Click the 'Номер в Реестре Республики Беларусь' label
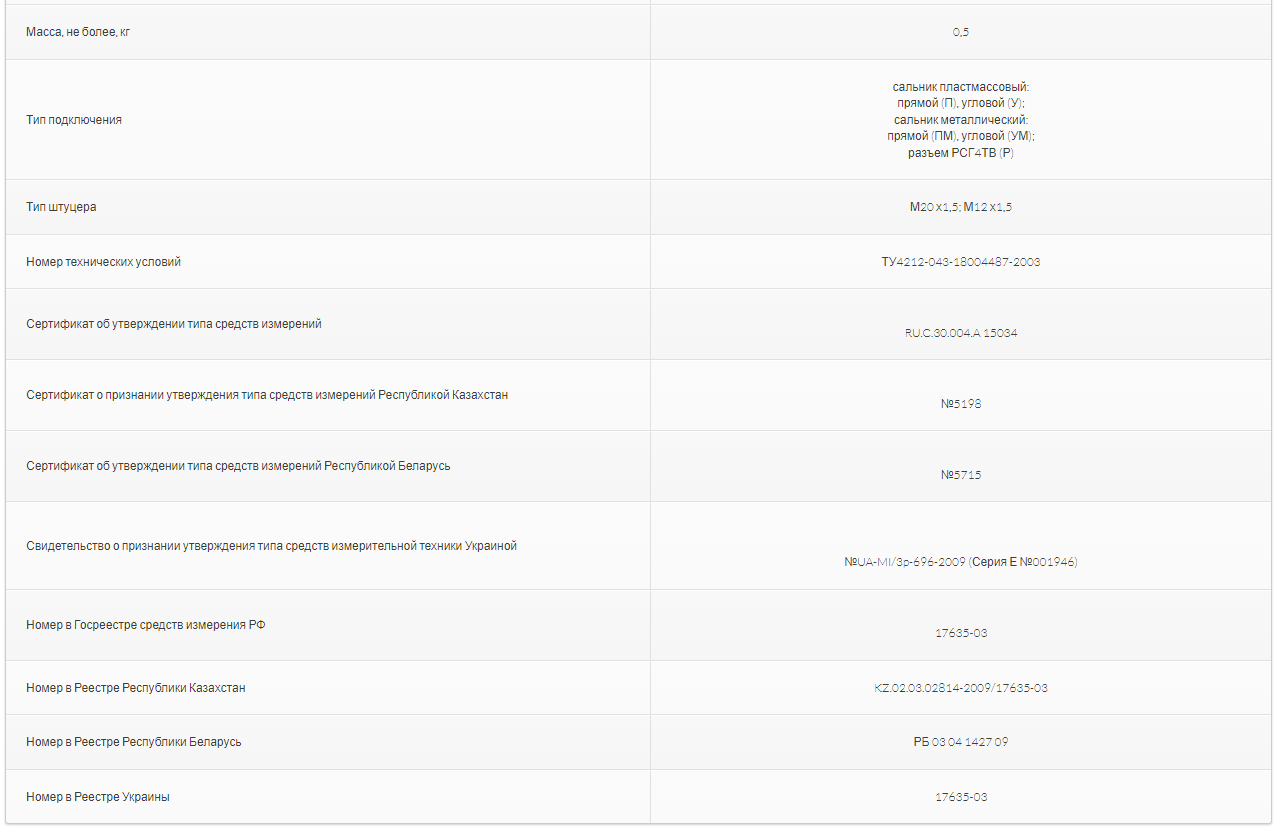Image resolution: width=1278 pixels, height=829 pixels. 134,742
